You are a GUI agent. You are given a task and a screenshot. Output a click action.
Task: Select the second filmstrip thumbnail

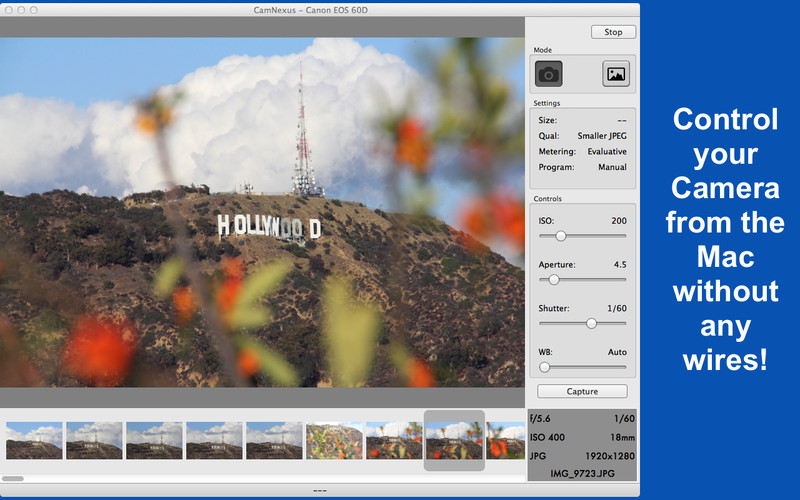pyautogui.click(x=94, y=440)
